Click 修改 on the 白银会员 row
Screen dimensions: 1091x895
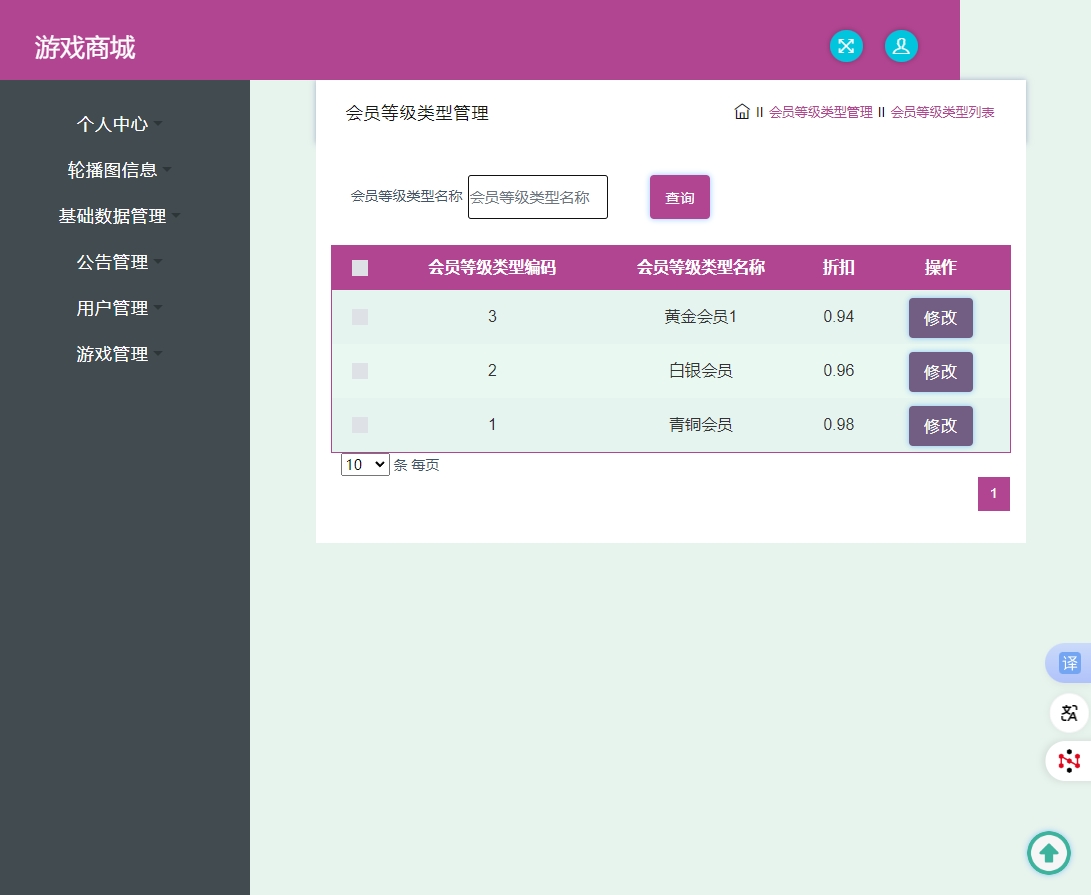(x=940, y=371)
